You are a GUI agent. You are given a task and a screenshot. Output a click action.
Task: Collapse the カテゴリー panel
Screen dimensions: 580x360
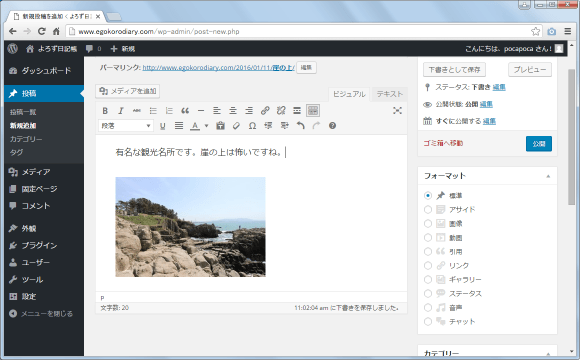548,354
